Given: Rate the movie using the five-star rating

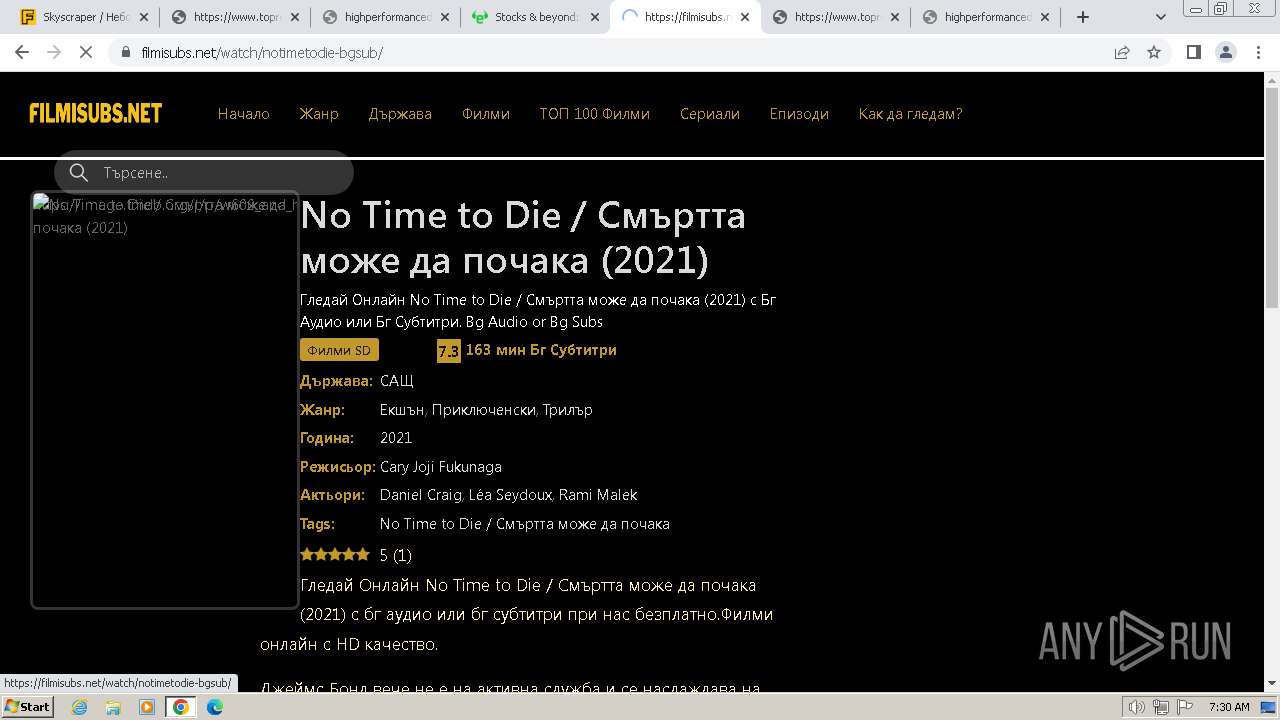Looking at the screenshot, I should 335,554.
